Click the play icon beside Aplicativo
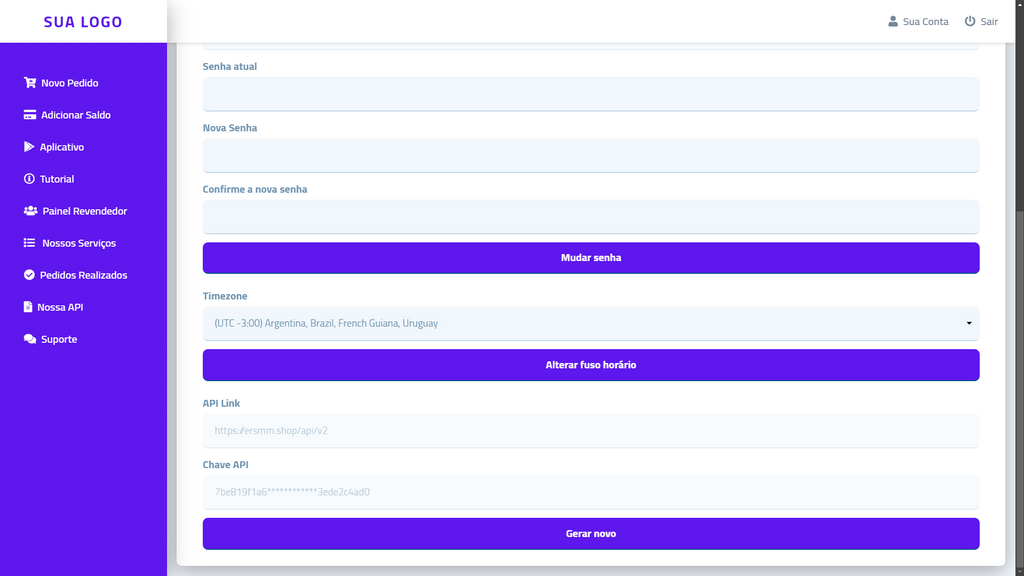The height and width of the screenshot is (576, 1024). tap(28, 147)
